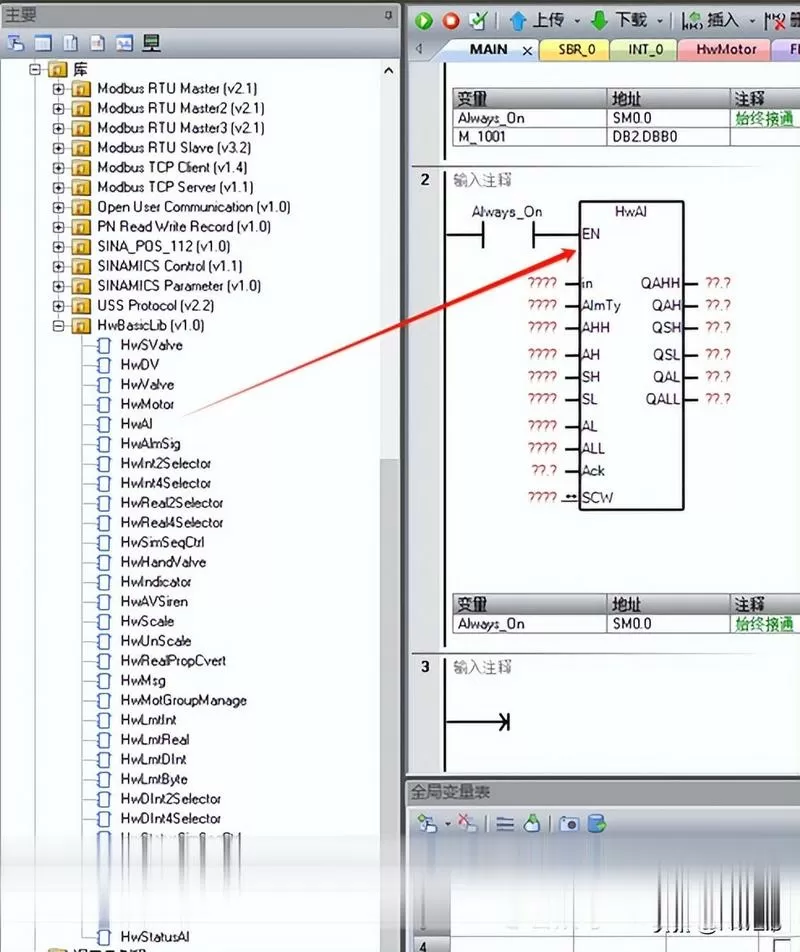This screenshot has width=800, height=952.
Task: Select the HwReal4Selector block
Action: [x=171, y=522]
